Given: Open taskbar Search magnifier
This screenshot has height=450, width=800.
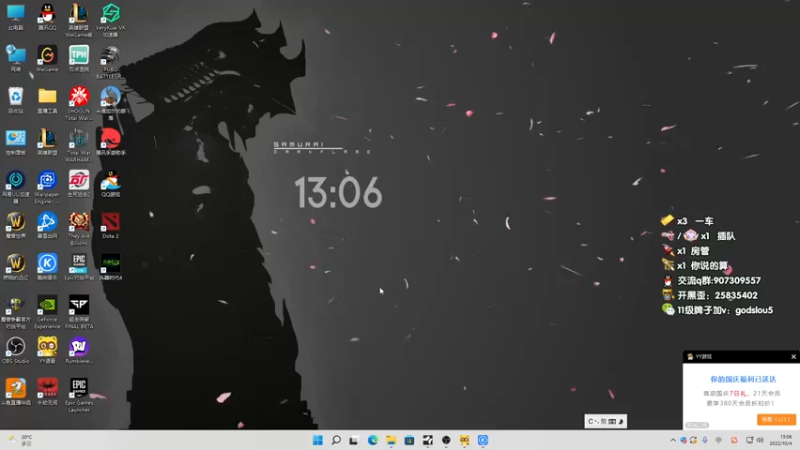Looking at the screenshot, I should pos(336,440).
